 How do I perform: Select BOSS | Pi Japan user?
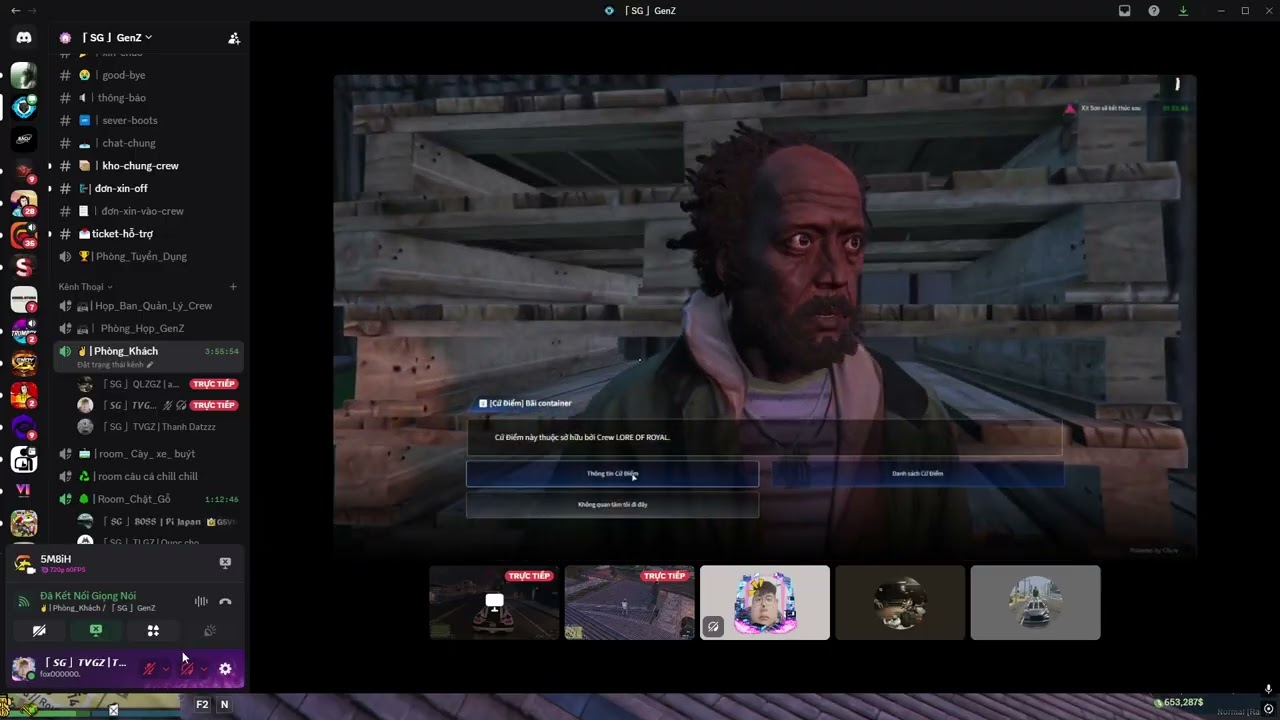click(x=158, y=522)
